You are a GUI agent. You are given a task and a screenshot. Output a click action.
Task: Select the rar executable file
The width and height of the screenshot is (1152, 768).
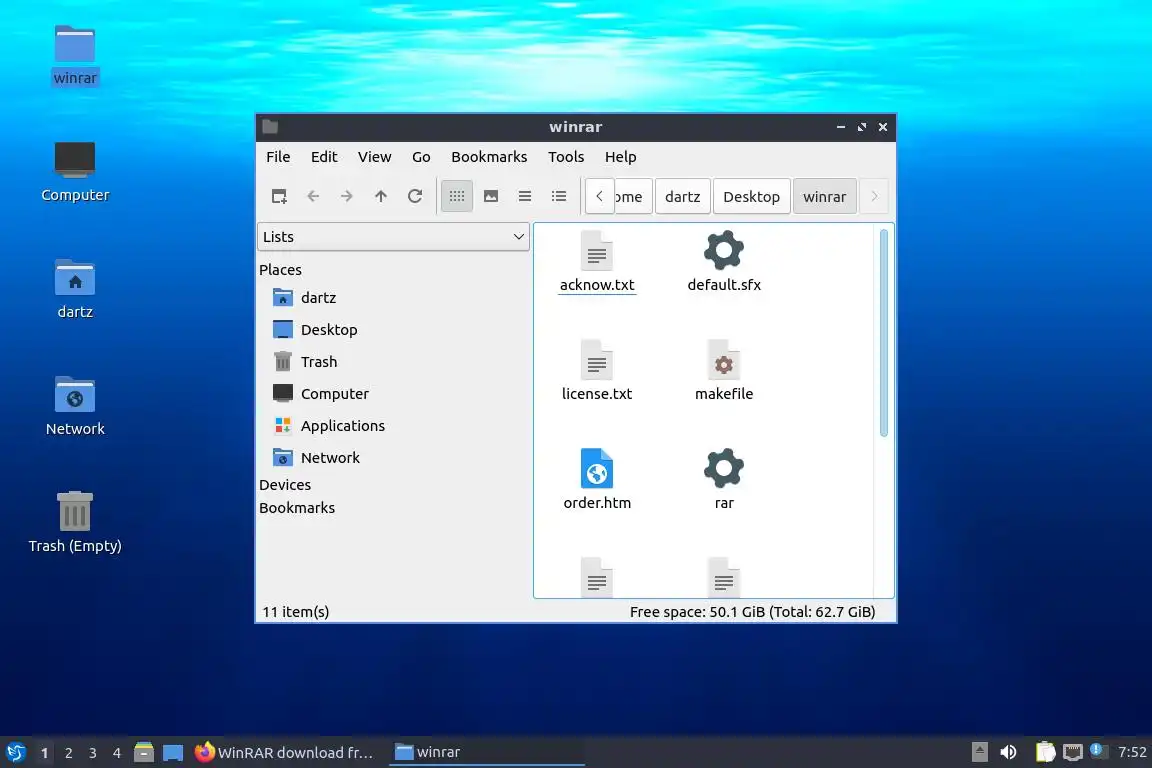click(724, 479)
